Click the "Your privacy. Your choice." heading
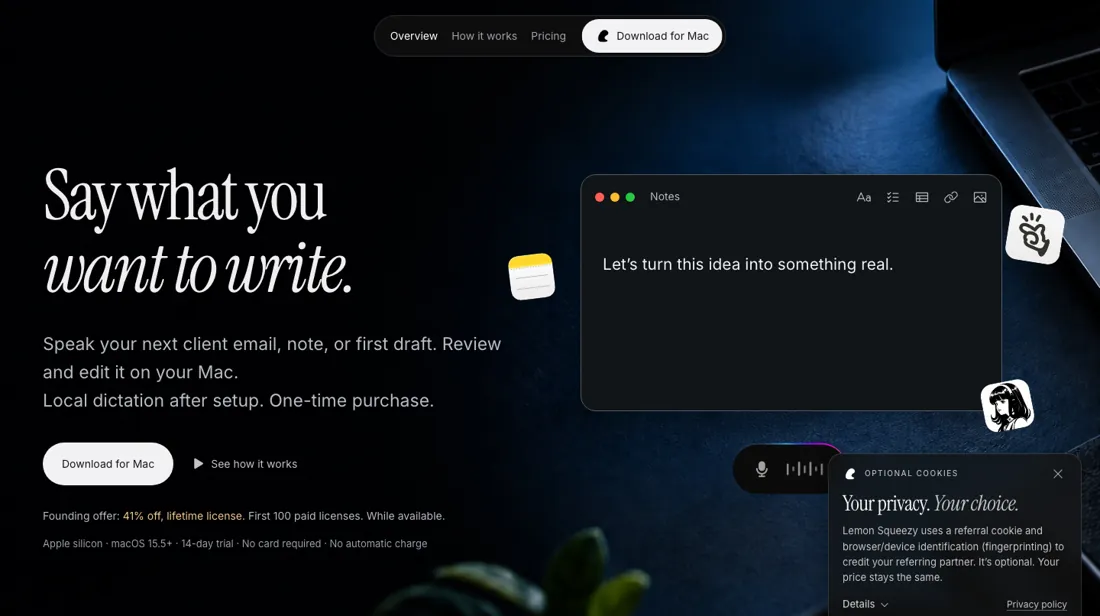Screen dimensions: 1100x616 click(930, 503)
